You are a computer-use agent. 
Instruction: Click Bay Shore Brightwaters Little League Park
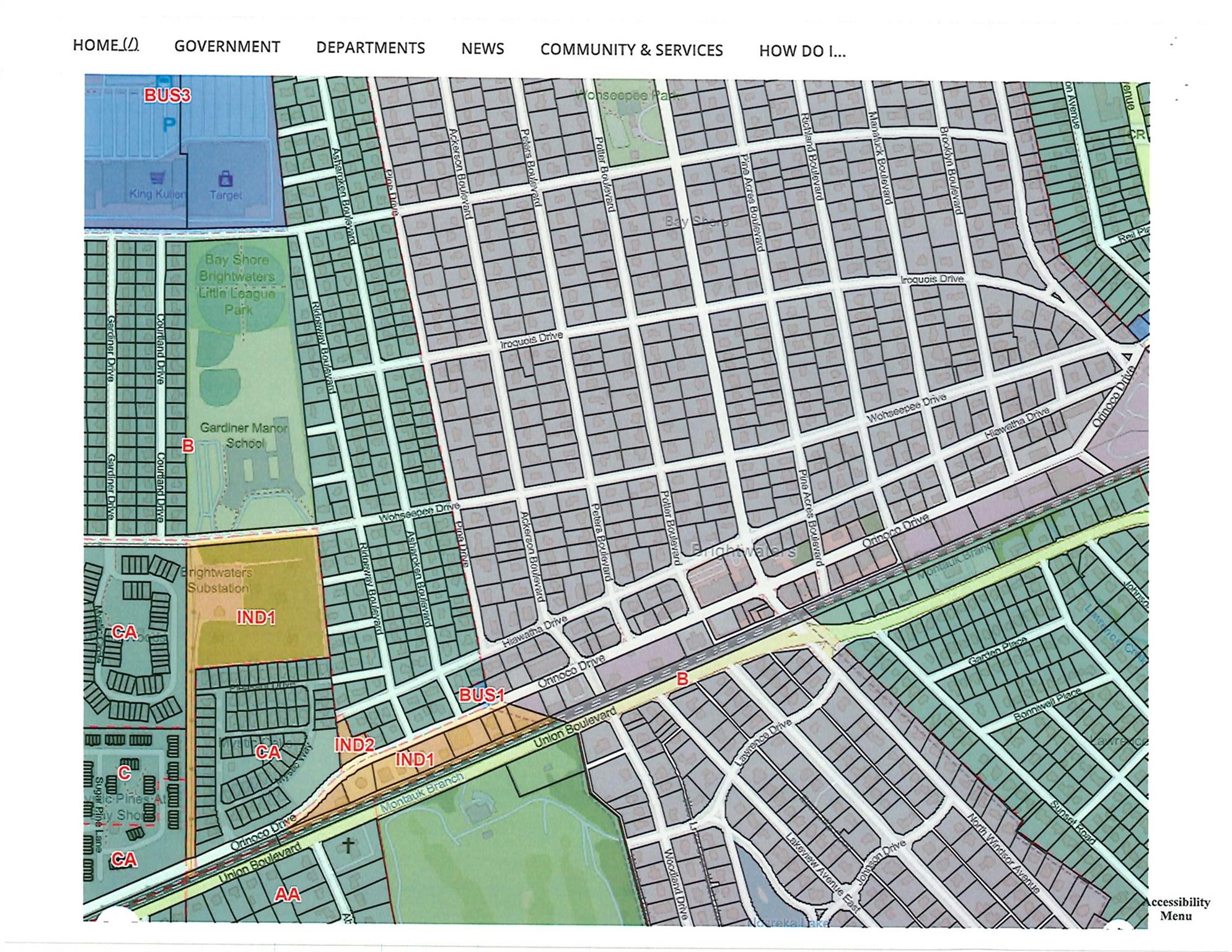coord(237,284)
